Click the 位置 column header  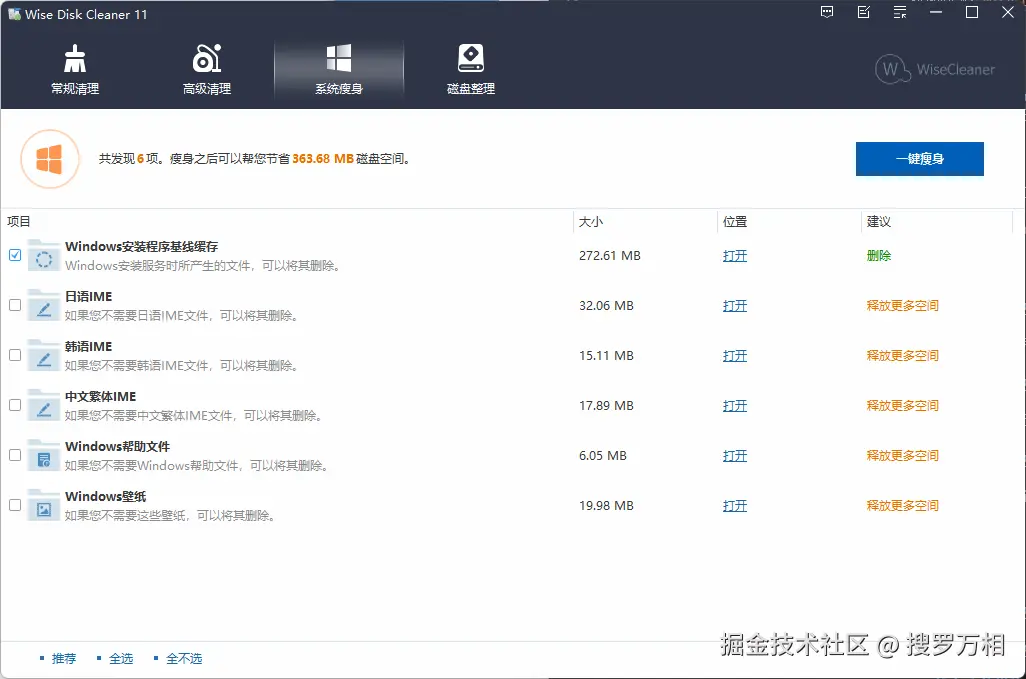735,222
